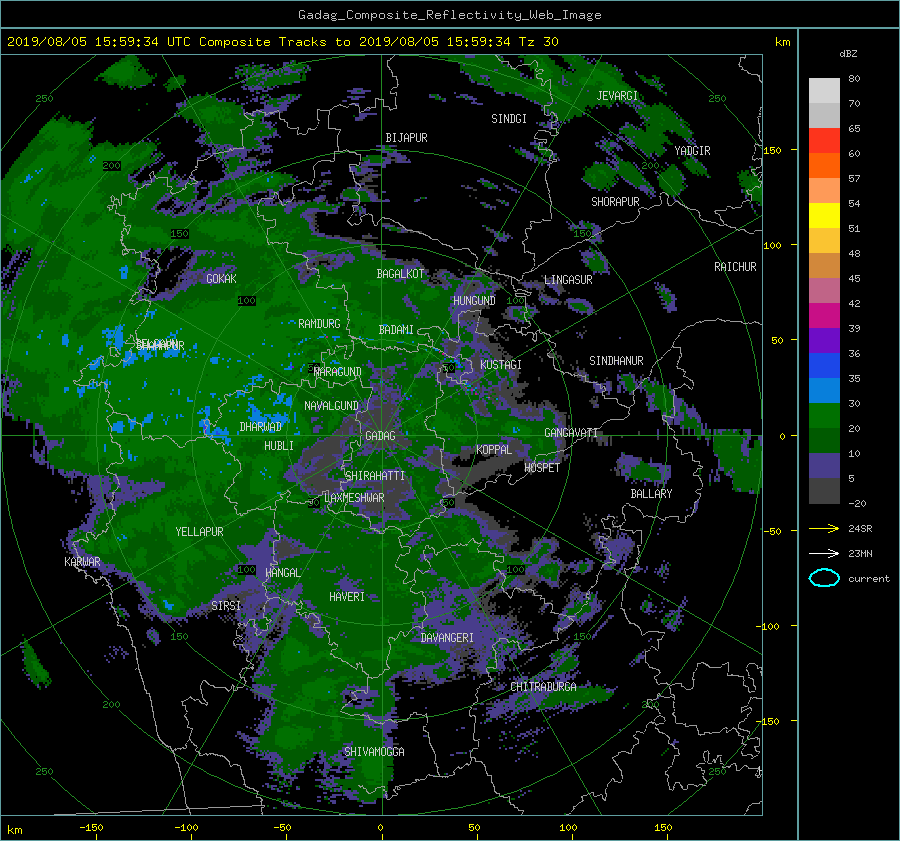Click the 0 tick on bottom axis
The image size is (900, 841).
pos(380,828)
